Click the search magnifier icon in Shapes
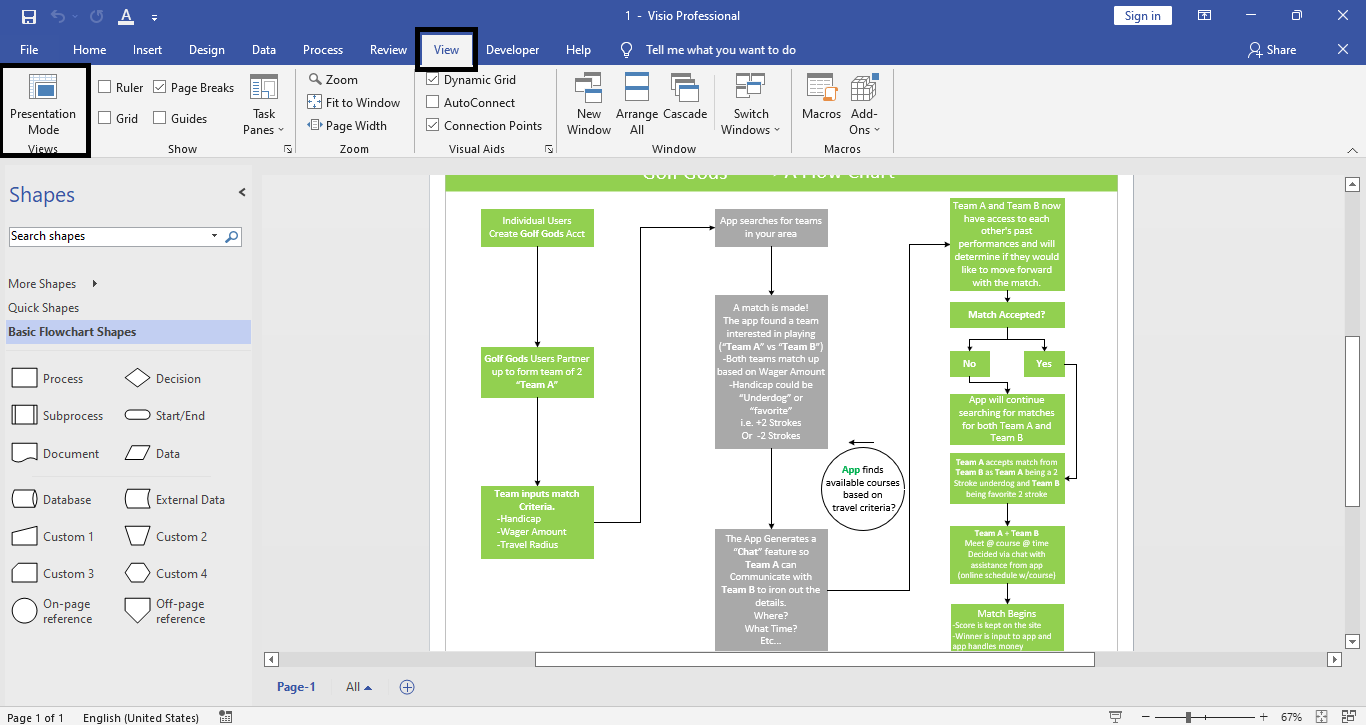This screenshot has height=725, width=1366. [232, 236]
